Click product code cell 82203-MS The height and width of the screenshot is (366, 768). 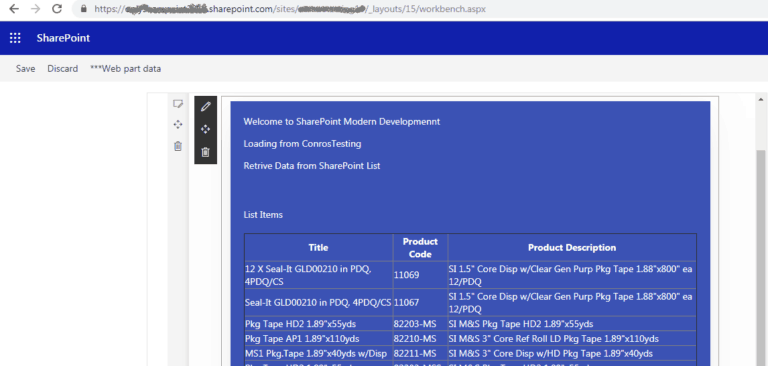pos(420,324)
